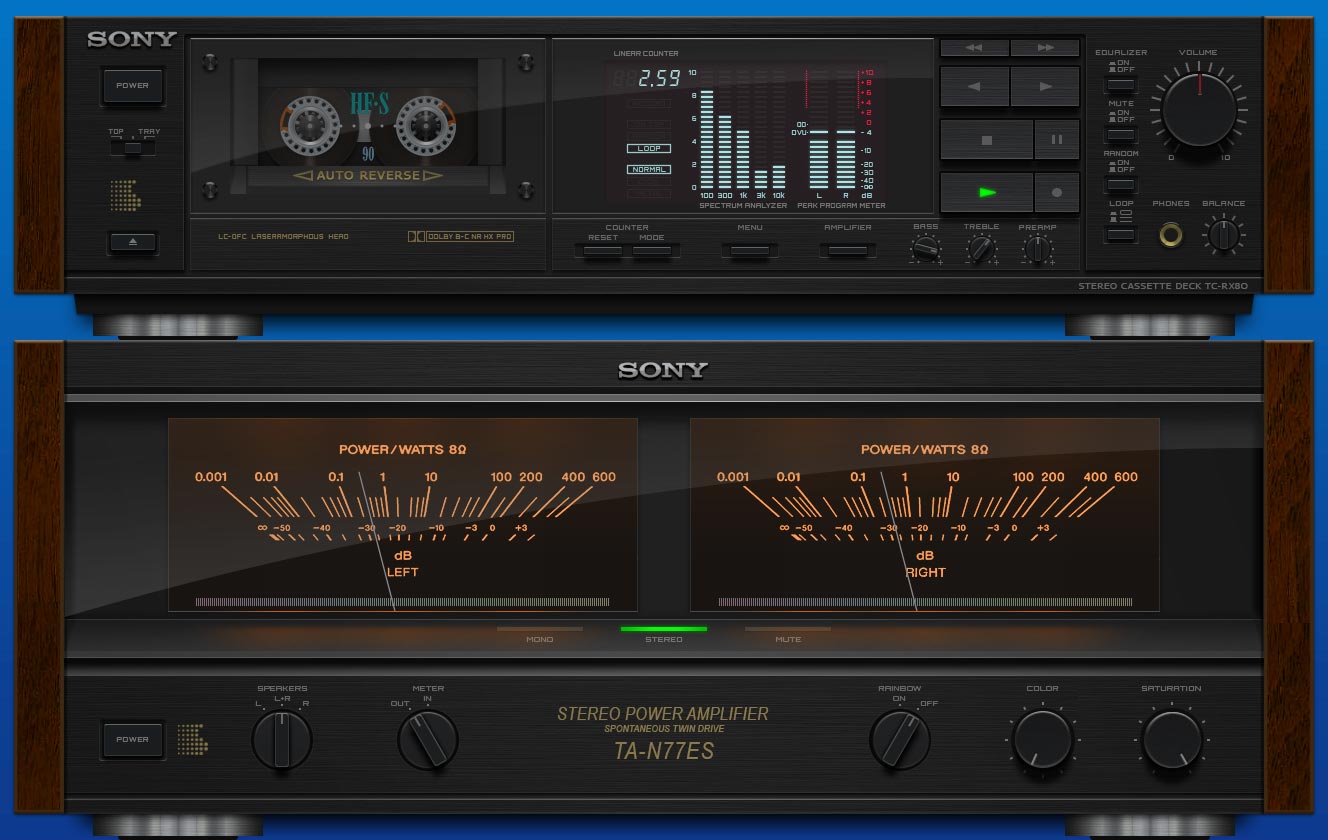Start playback with the green play button
This screenshot has width=1328, height=840.
(x=986, y=193)
